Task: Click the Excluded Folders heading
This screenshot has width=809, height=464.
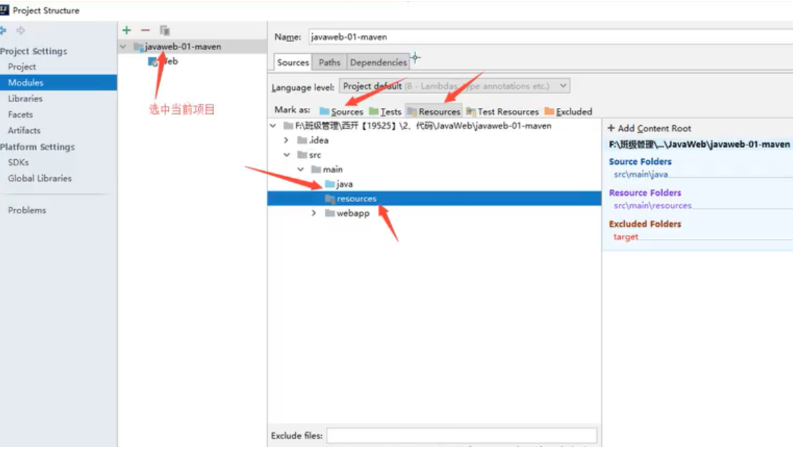Action: [645, 224]
